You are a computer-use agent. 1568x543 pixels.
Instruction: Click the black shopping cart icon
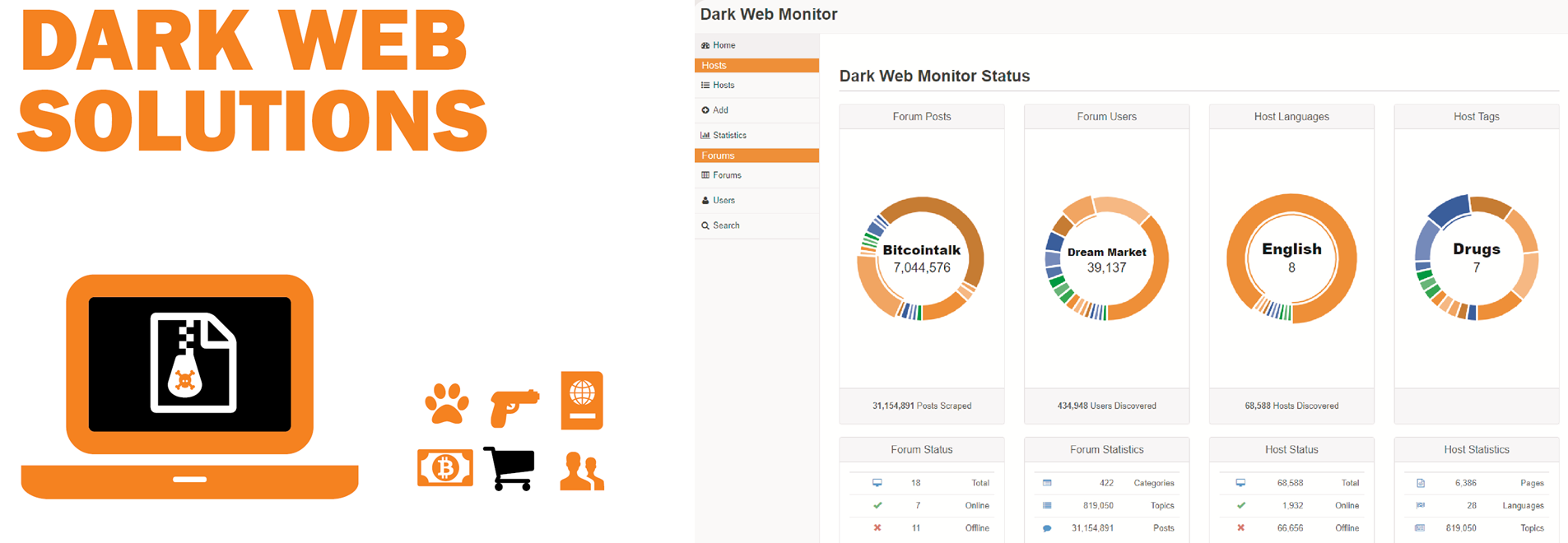pos(509,468)
